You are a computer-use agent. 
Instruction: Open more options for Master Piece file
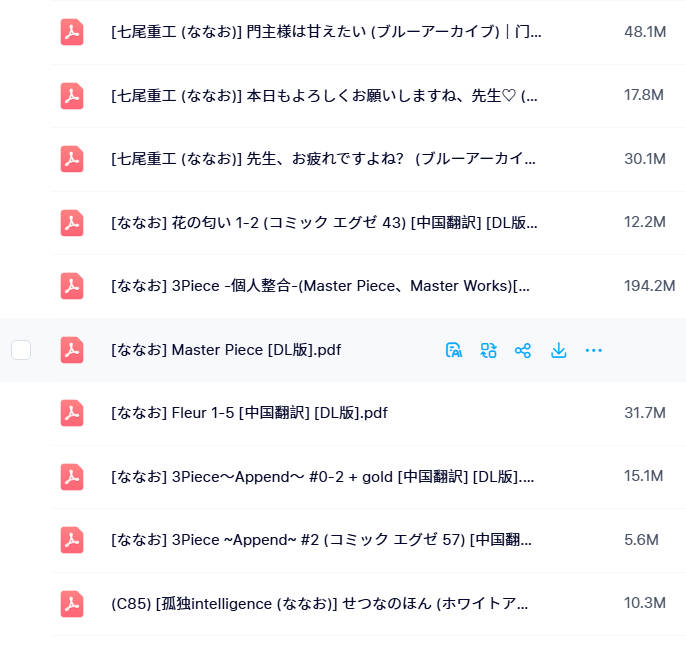pyautogui.click(x=593, y=350)
